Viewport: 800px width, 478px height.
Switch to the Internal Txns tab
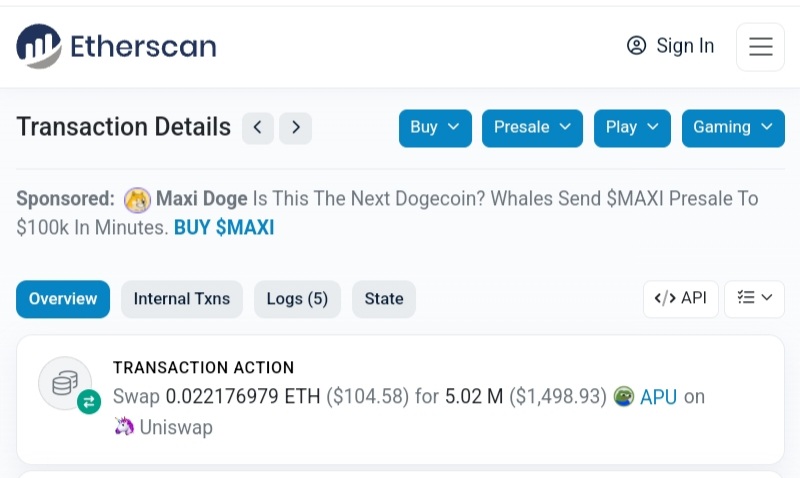[182, 299]
